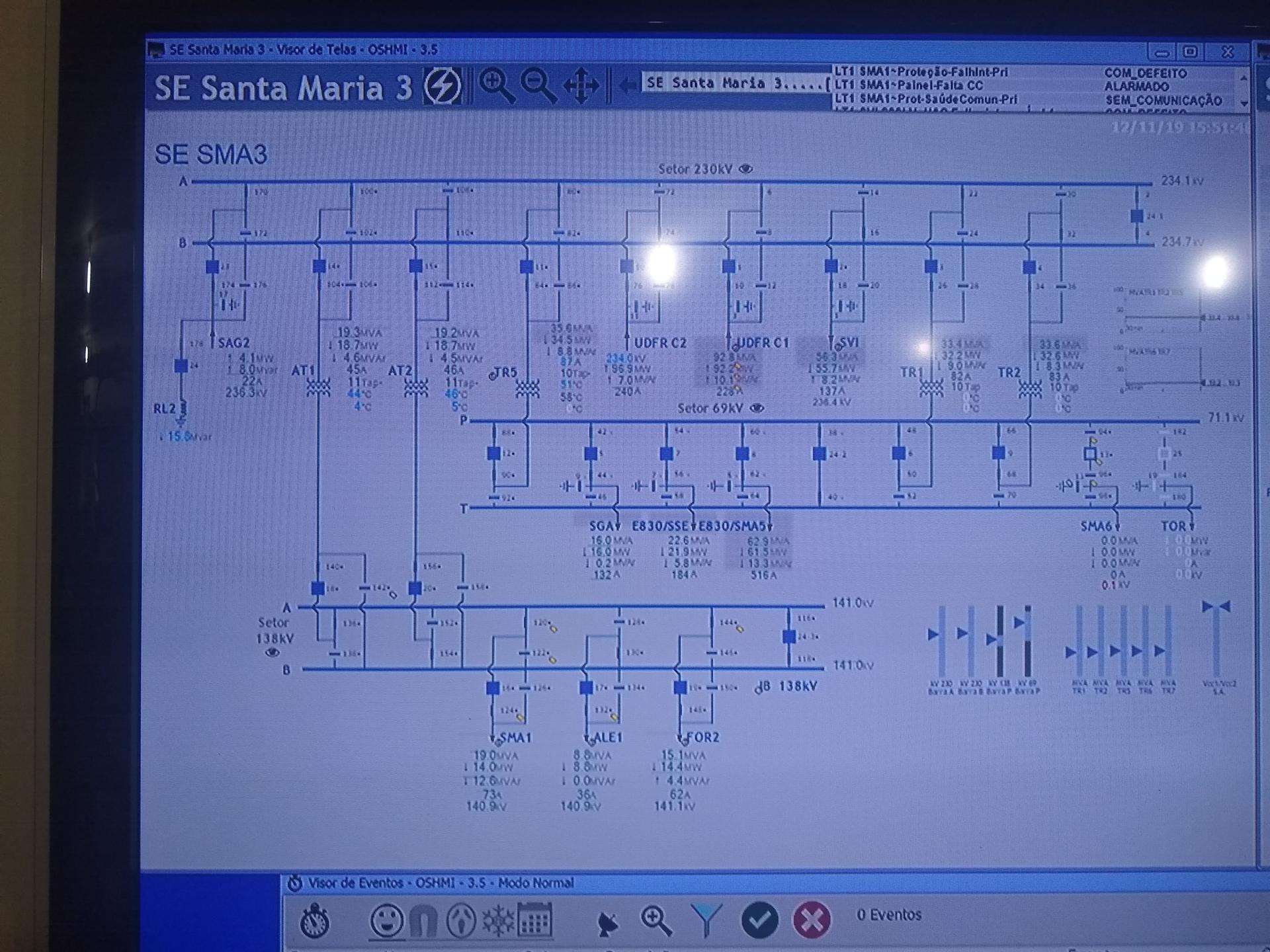Select the pan arrows tool
The width and height of the screenshot is (1270, 952).
pyautogui.click(x=581, y=86)
